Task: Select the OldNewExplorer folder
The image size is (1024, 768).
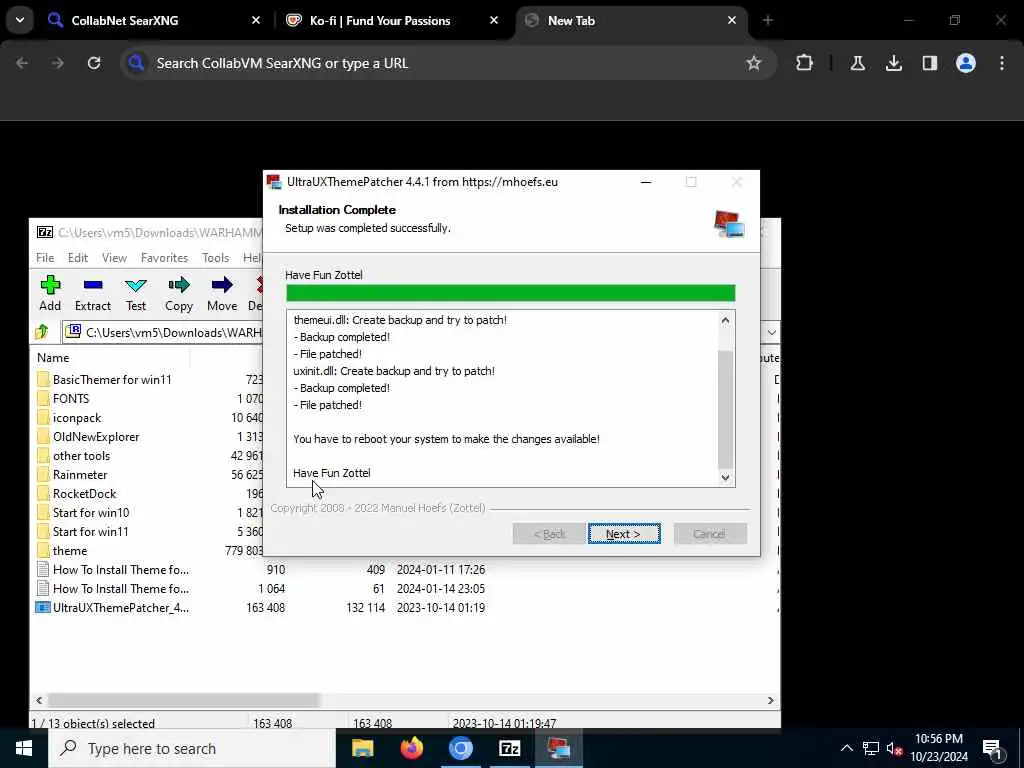Action: click(x=95, y=436)
